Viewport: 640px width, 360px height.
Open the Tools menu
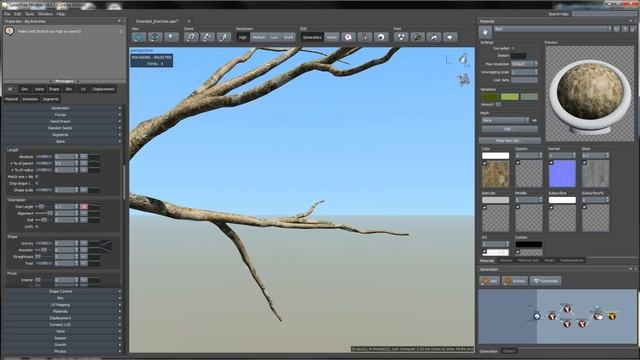(29, 14)
